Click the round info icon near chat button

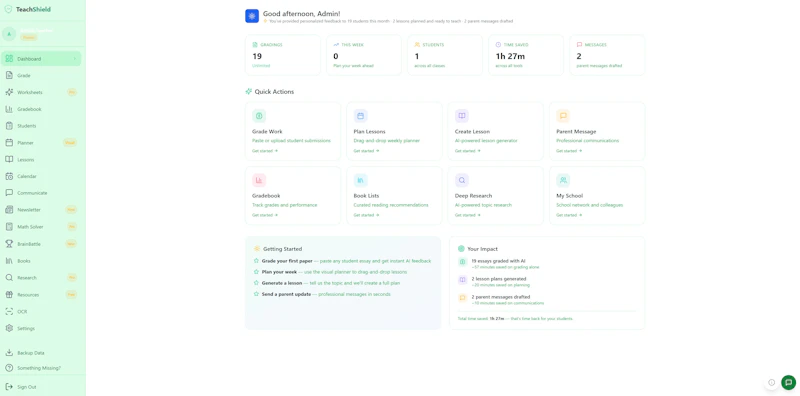[771, 382]
